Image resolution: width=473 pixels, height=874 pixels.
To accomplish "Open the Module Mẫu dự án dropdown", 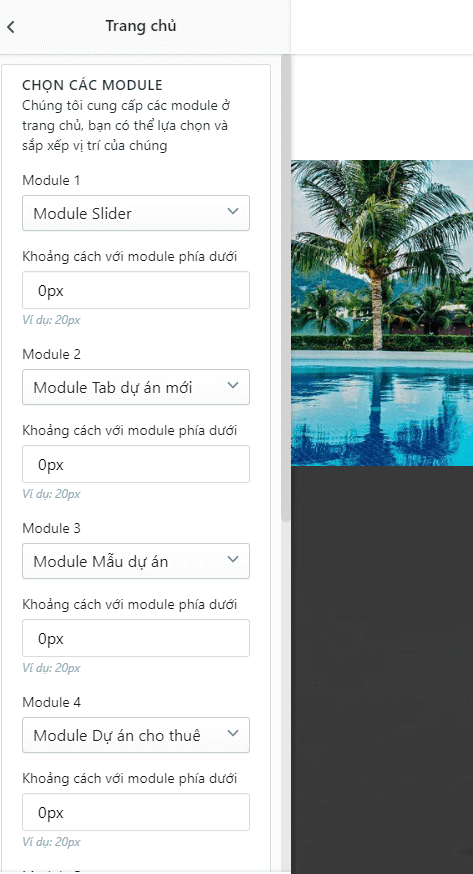I will tap(136, 561).
